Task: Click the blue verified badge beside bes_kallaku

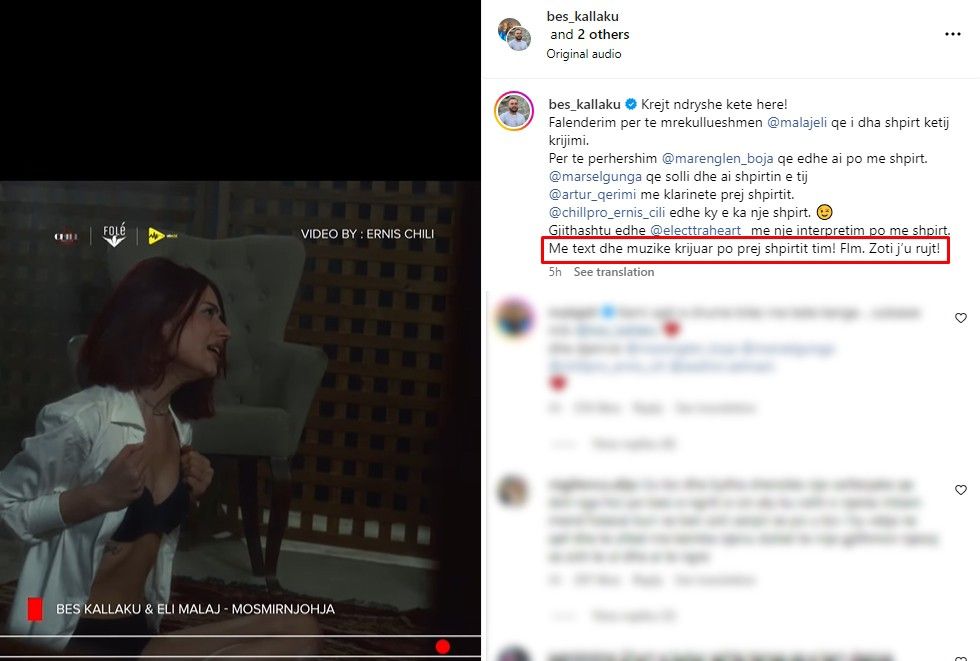Action: 631,104
